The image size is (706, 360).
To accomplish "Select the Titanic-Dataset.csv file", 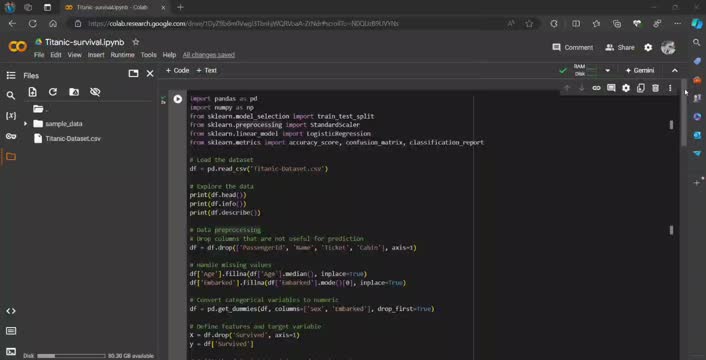I will pyautogui.click(x=73, y=139).
